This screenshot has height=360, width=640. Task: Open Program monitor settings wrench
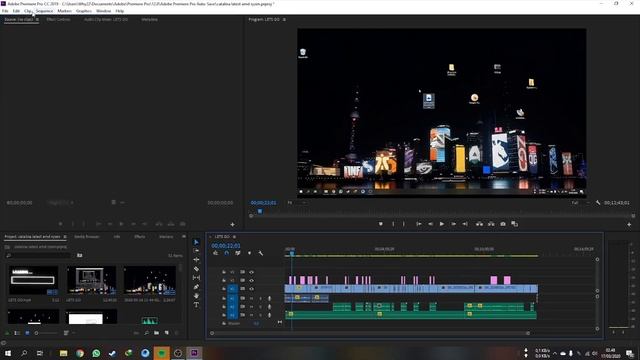(598, 202)
